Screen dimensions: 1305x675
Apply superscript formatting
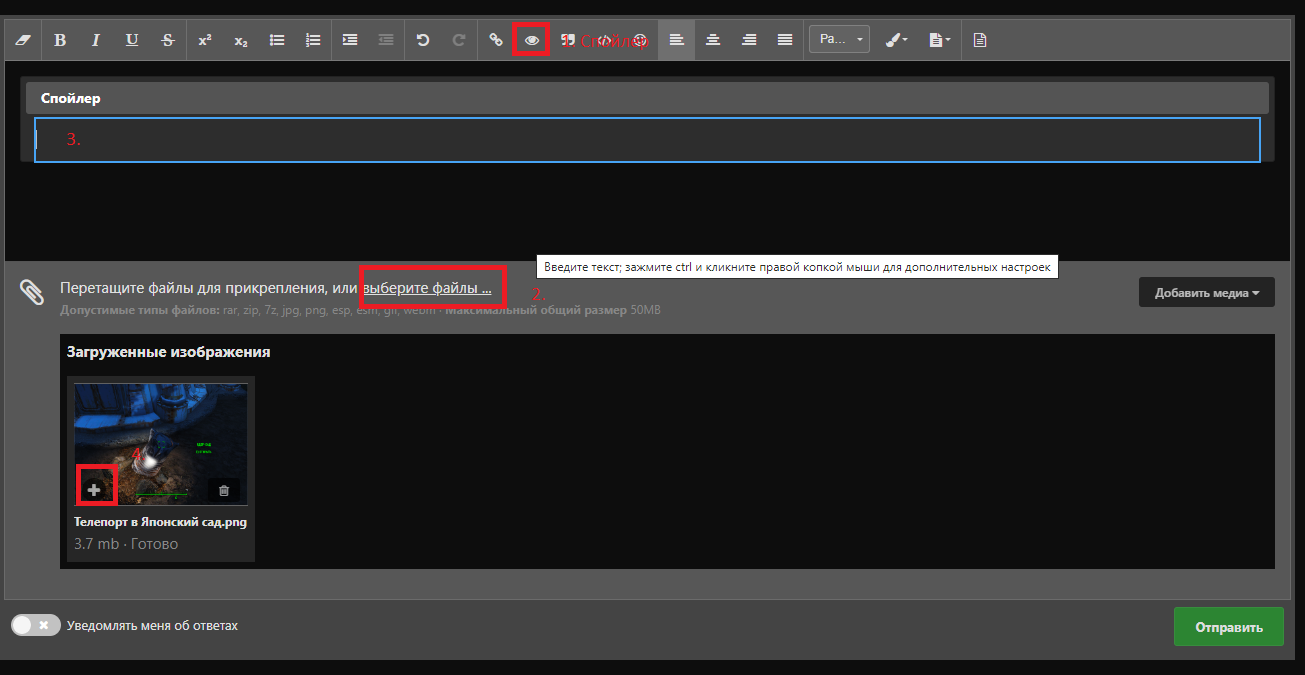(205, 40)
